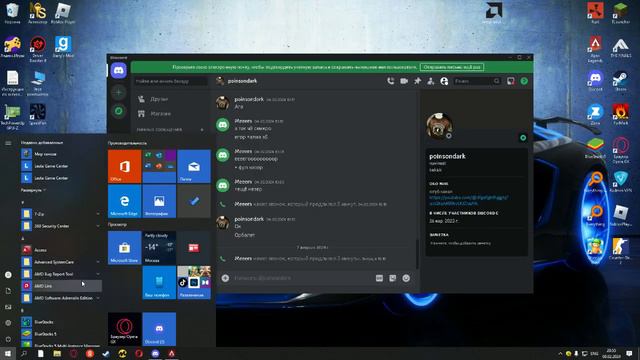The width and height of the screenshot is (640, 360).
Task: Click the Discord chat search field
Action: [477, 81]
